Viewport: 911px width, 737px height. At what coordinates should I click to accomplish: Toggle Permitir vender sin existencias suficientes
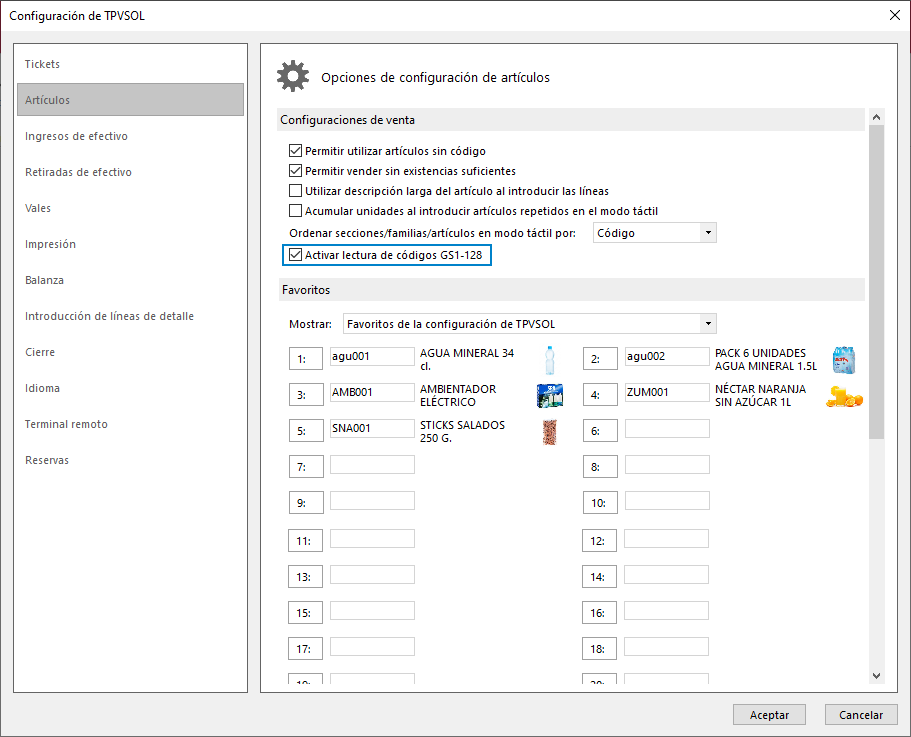point(295,171)
